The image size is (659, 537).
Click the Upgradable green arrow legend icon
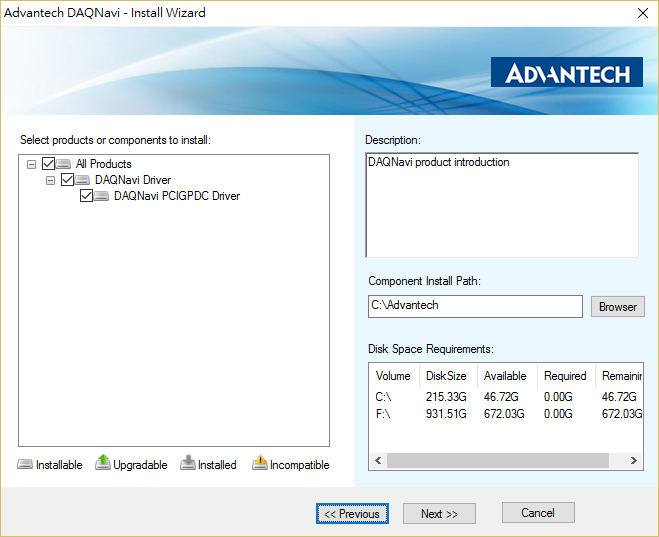[x=103, y=462]
